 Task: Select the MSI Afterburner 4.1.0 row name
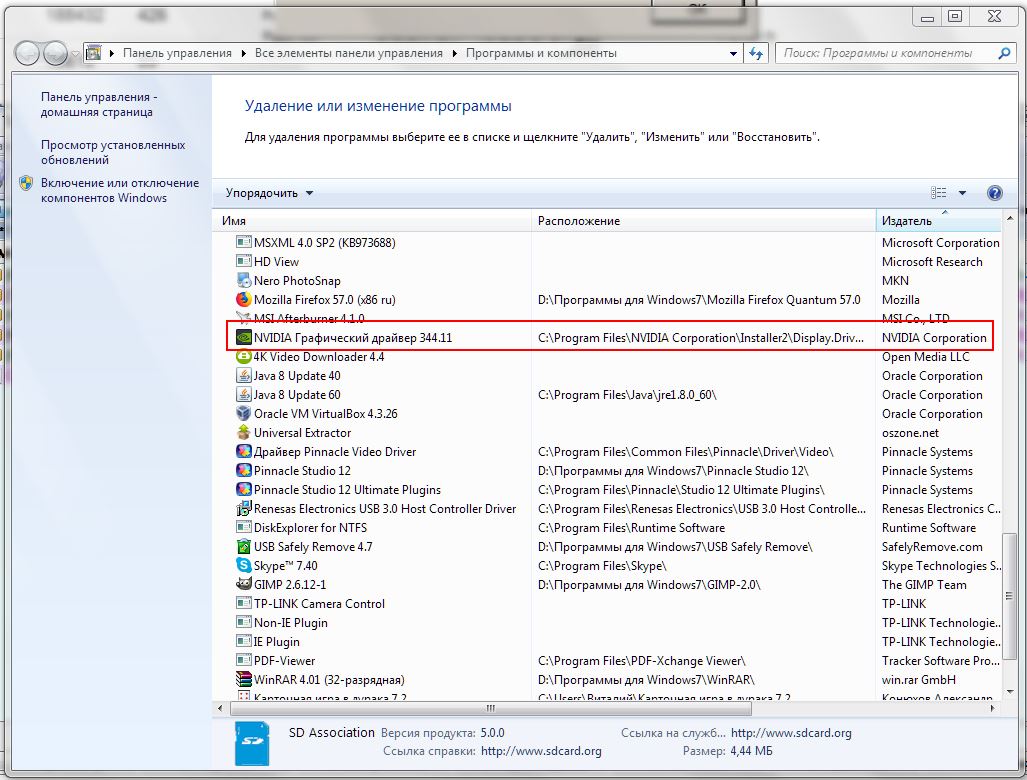coord(309,318)
